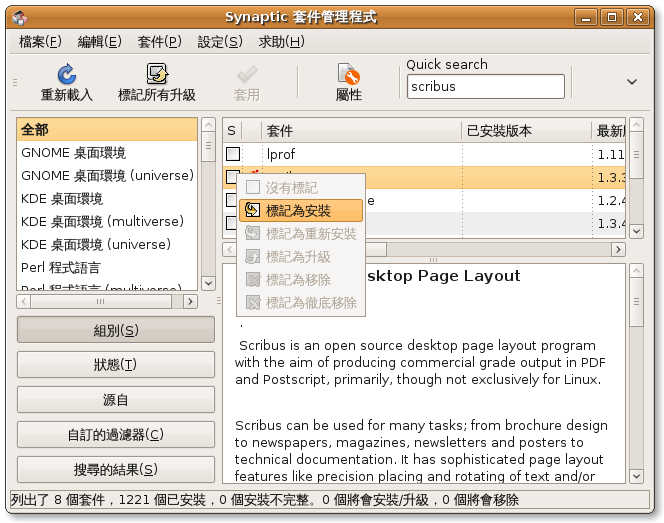
Task: Toggle the status checkbox in the 1.2.4 row
Action: pyautogui.click(x=231, y=200)
